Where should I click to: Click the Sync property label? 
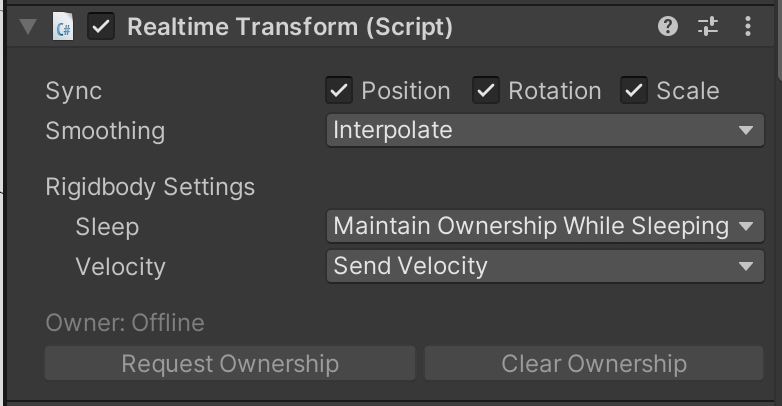74,91
